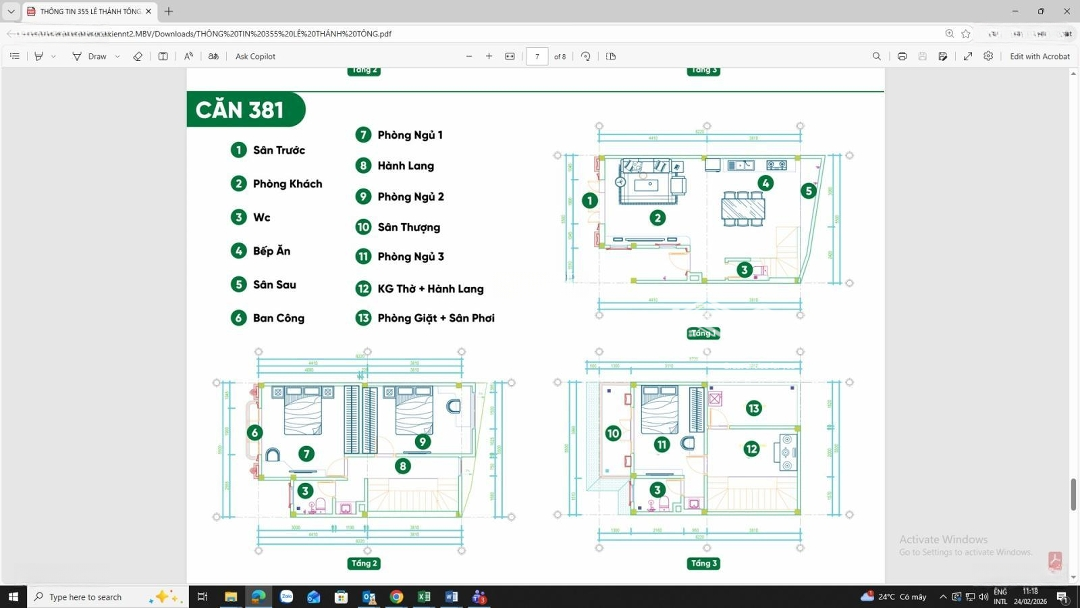Activate the Draw tool
Viewport: 1080px width, 608px height.
pos(89,57)
